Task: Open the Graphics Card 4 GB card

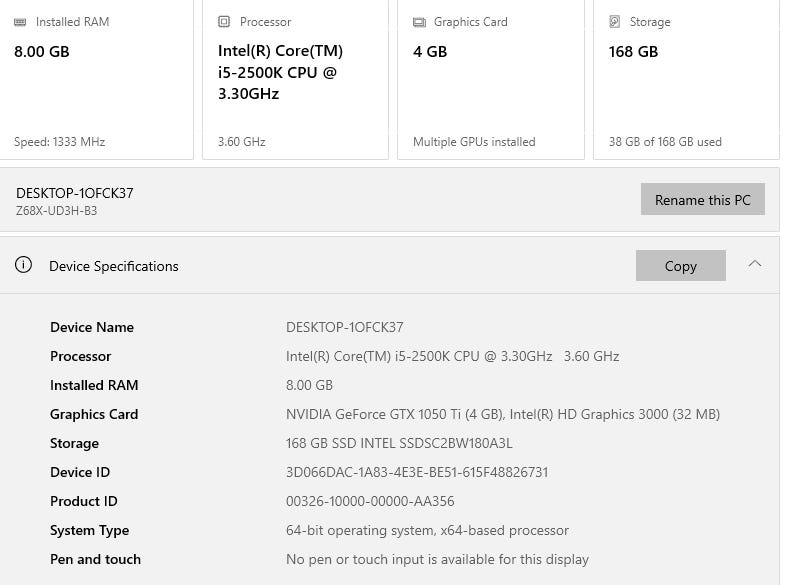Action: pyautogui.click(x=491, y=79)
